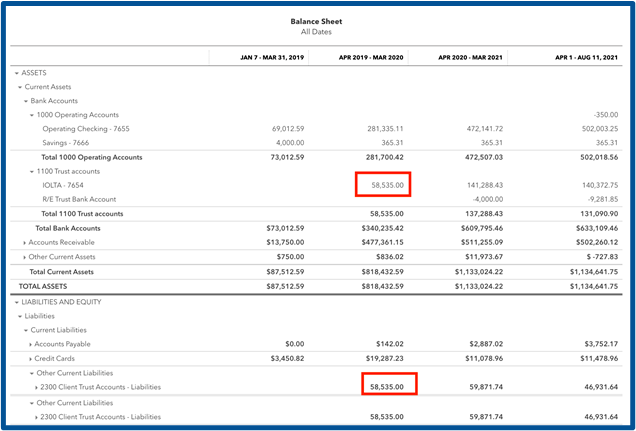This screenshot has width=636, height=431.
Task: Click the All Dates subtitle
Action: click(316, 32)
